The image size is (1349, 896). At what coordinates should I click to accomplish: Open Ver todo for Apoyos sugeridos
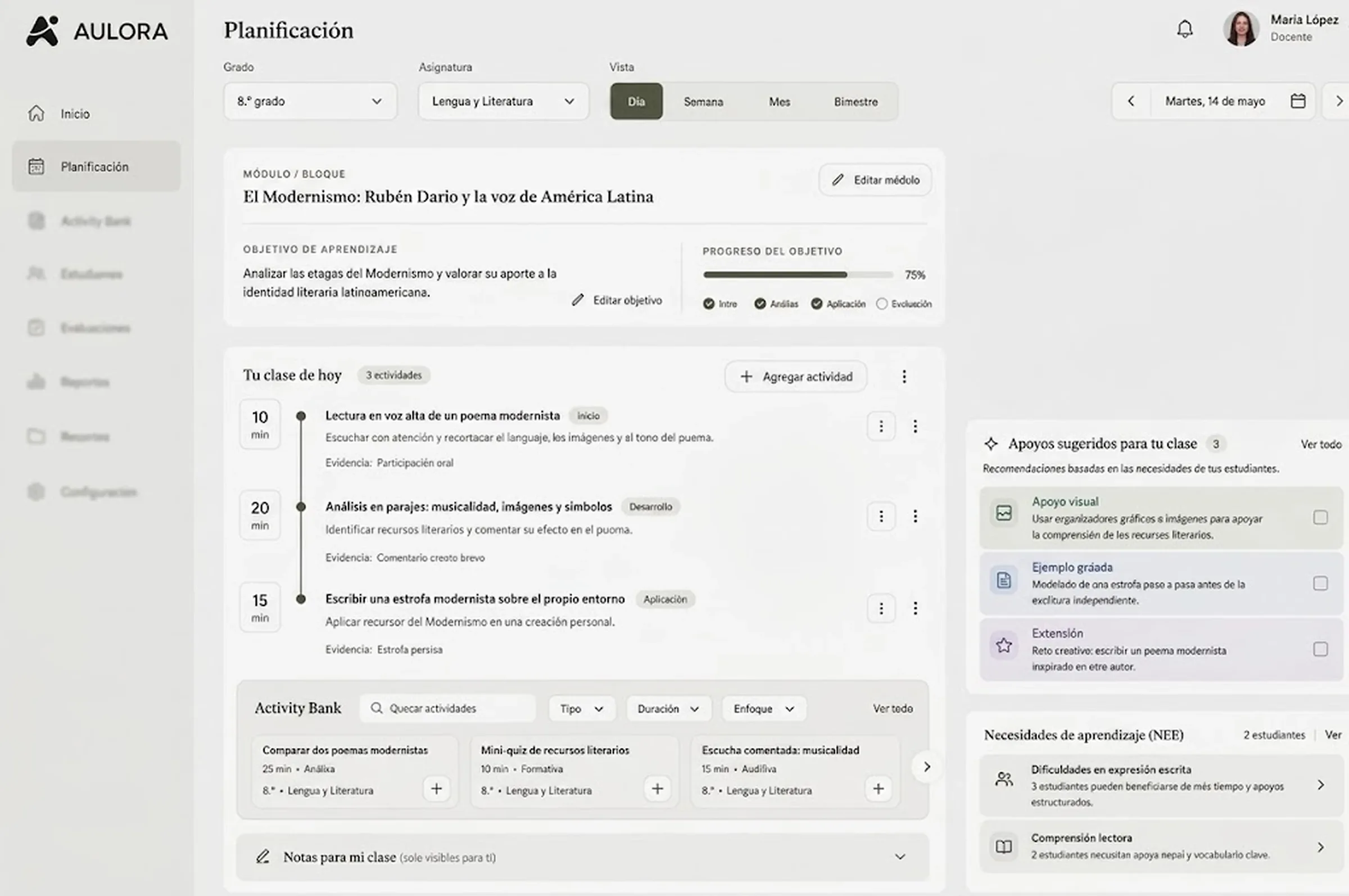(x=1320, y=444)
